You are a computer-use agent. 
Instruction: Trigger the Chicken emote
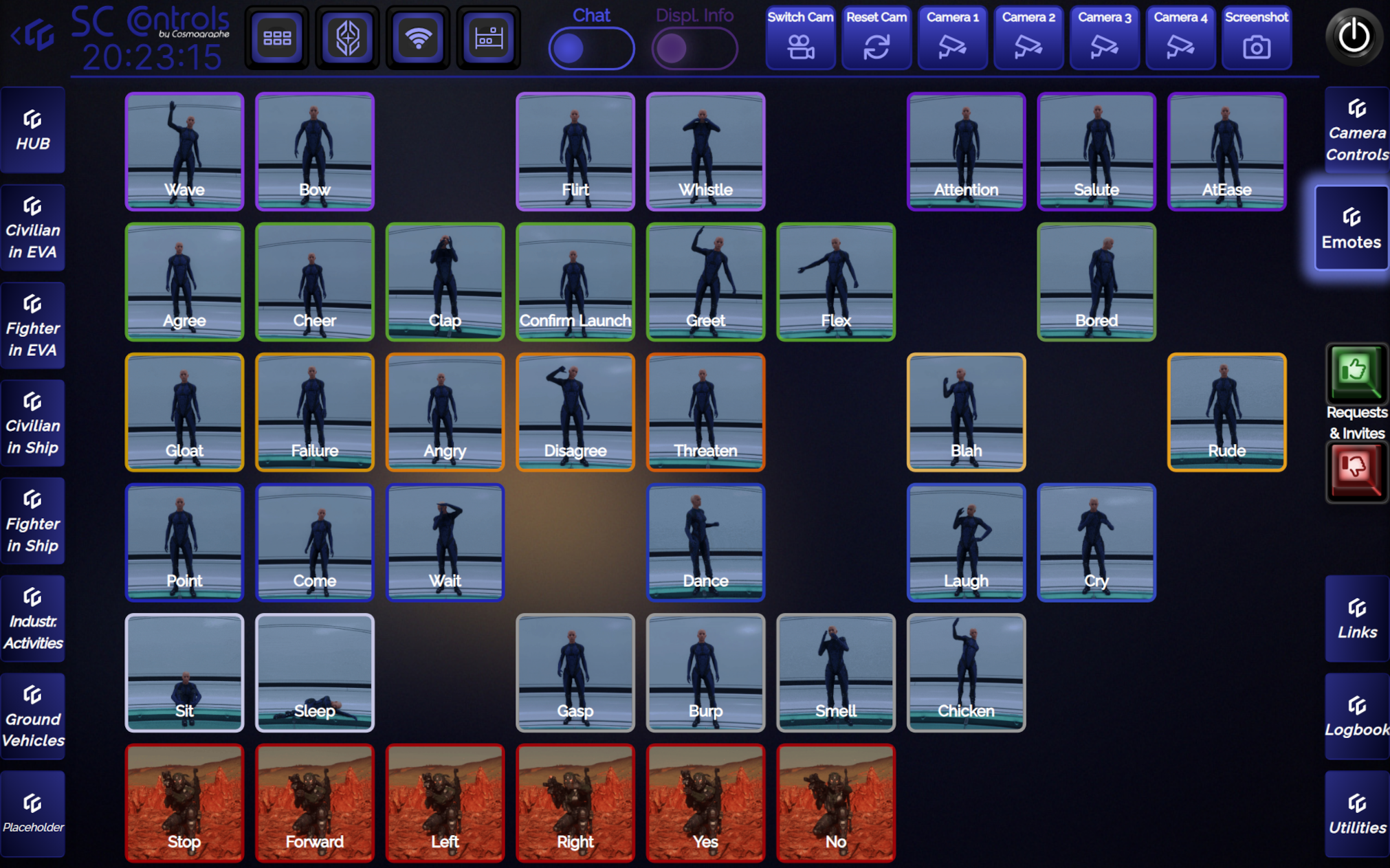(x=966, y=673)
